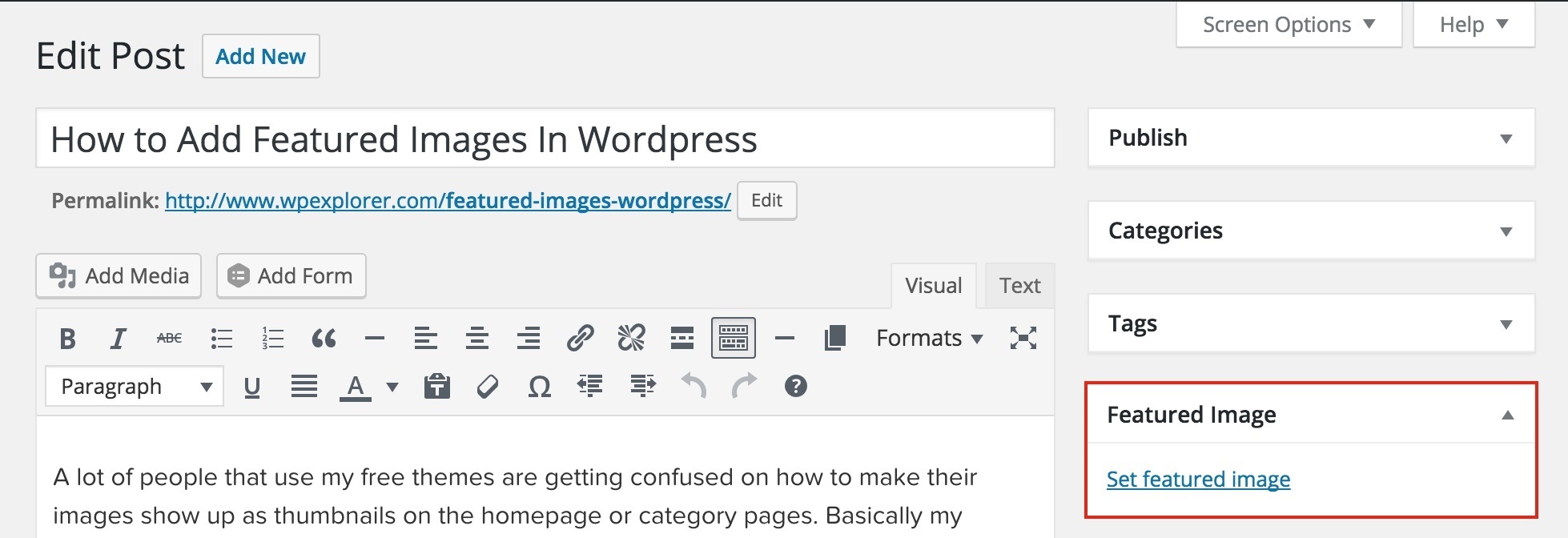Redo the last edit

pyautogui.click(x=744, y=385)
